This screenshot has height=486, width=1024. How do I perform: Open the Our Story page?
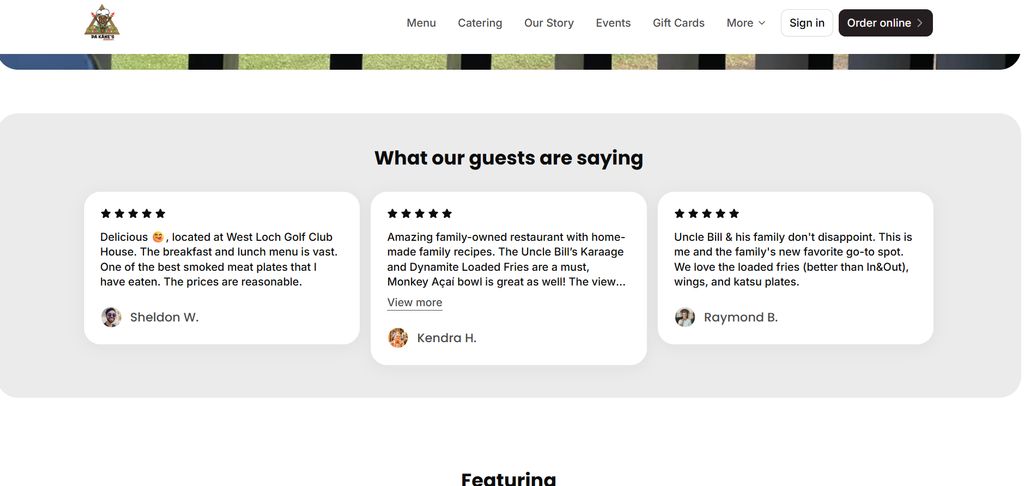click(549, 23)
